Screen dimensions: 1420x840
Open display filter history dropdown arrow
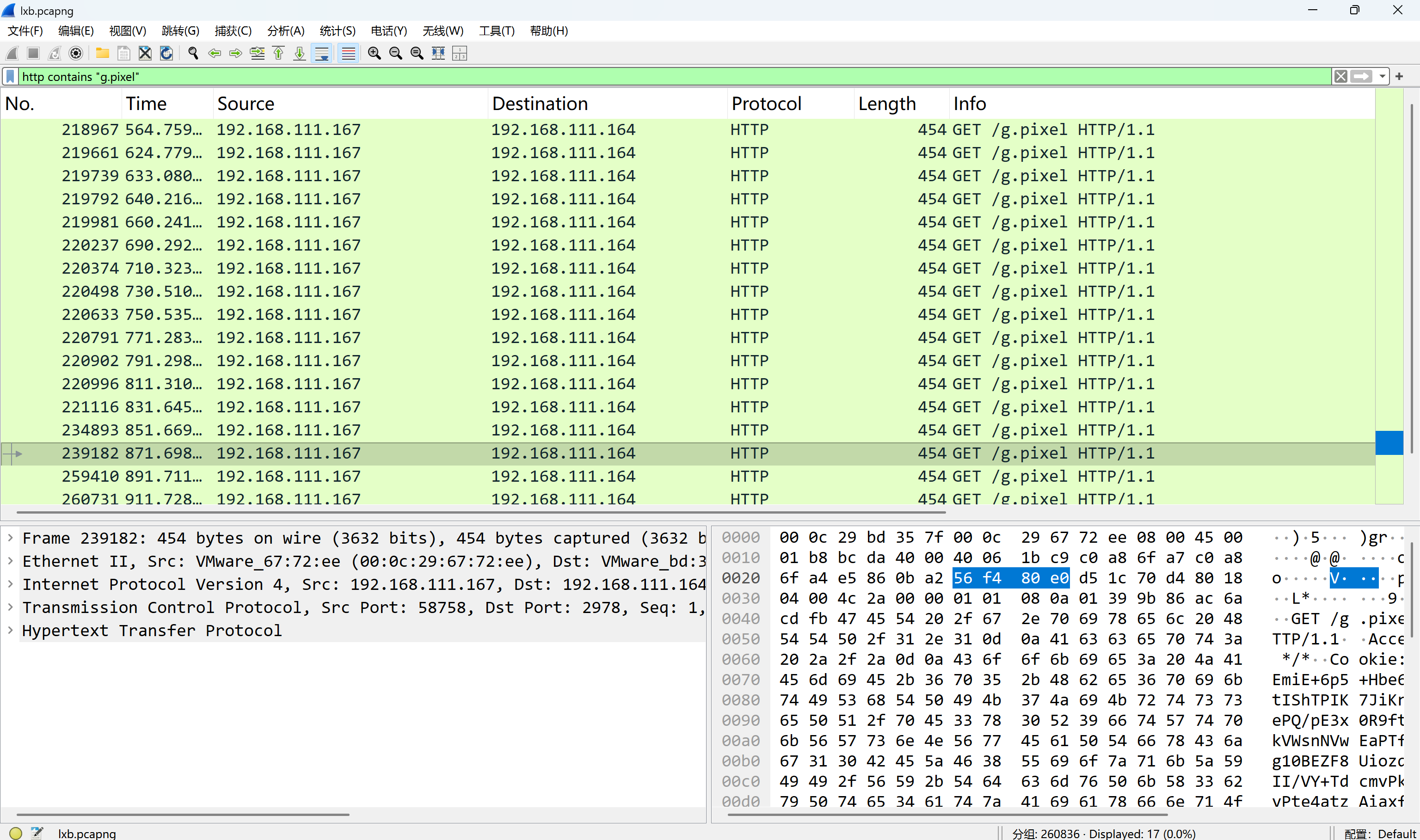tap(1383, 76)
